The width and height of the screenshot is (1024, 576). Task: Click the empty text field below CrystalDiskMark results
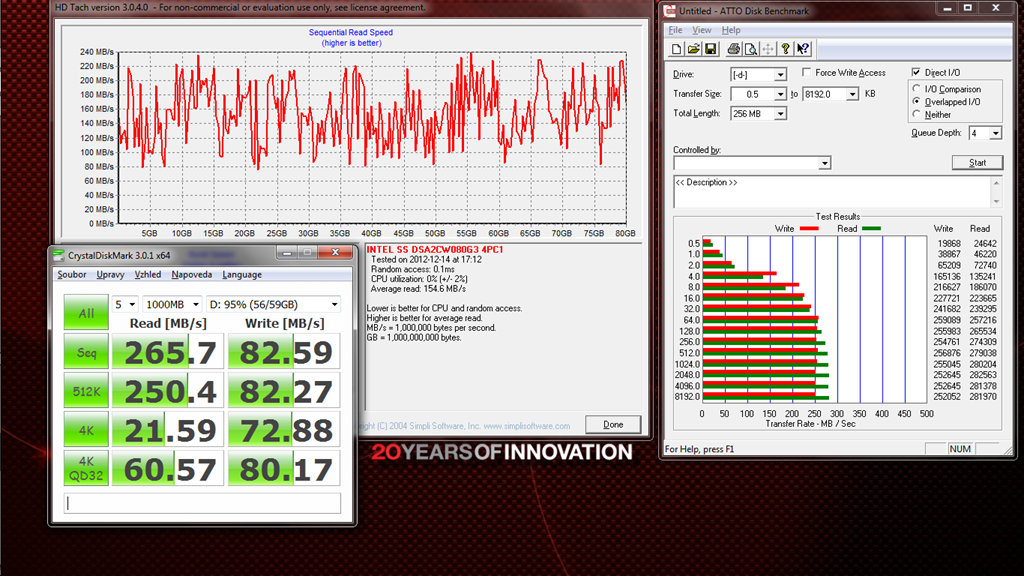pyautogui.click(x=202, y=503)
